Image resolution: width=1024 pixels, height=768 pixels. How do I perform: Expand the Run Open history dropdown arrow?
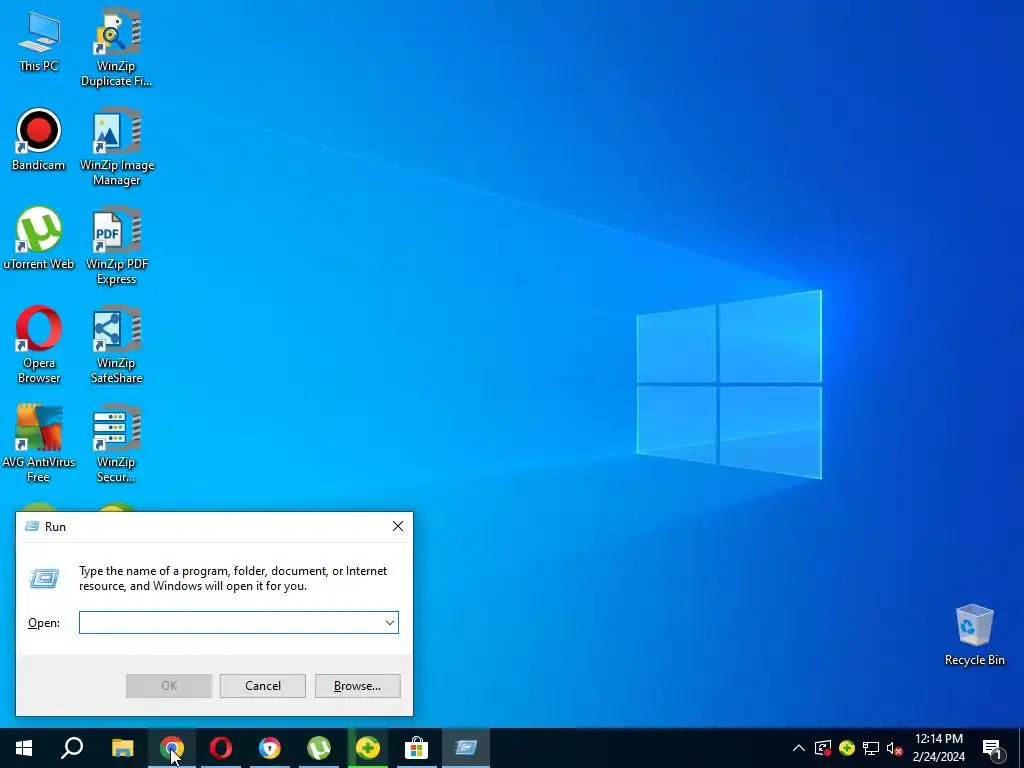click(x=390, y=622)
